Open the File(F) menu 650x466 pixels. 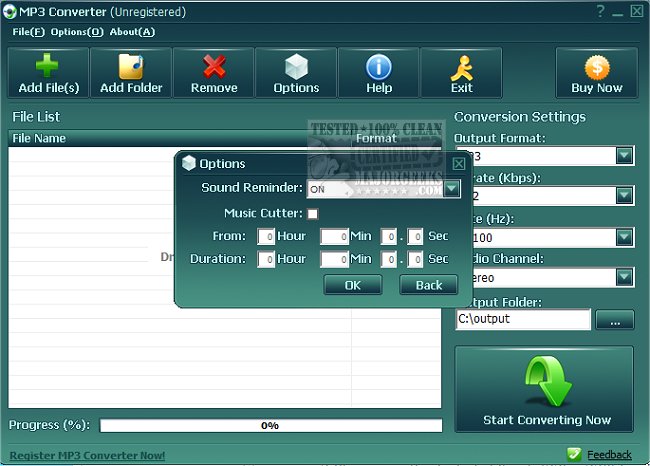tap(28, 32)
